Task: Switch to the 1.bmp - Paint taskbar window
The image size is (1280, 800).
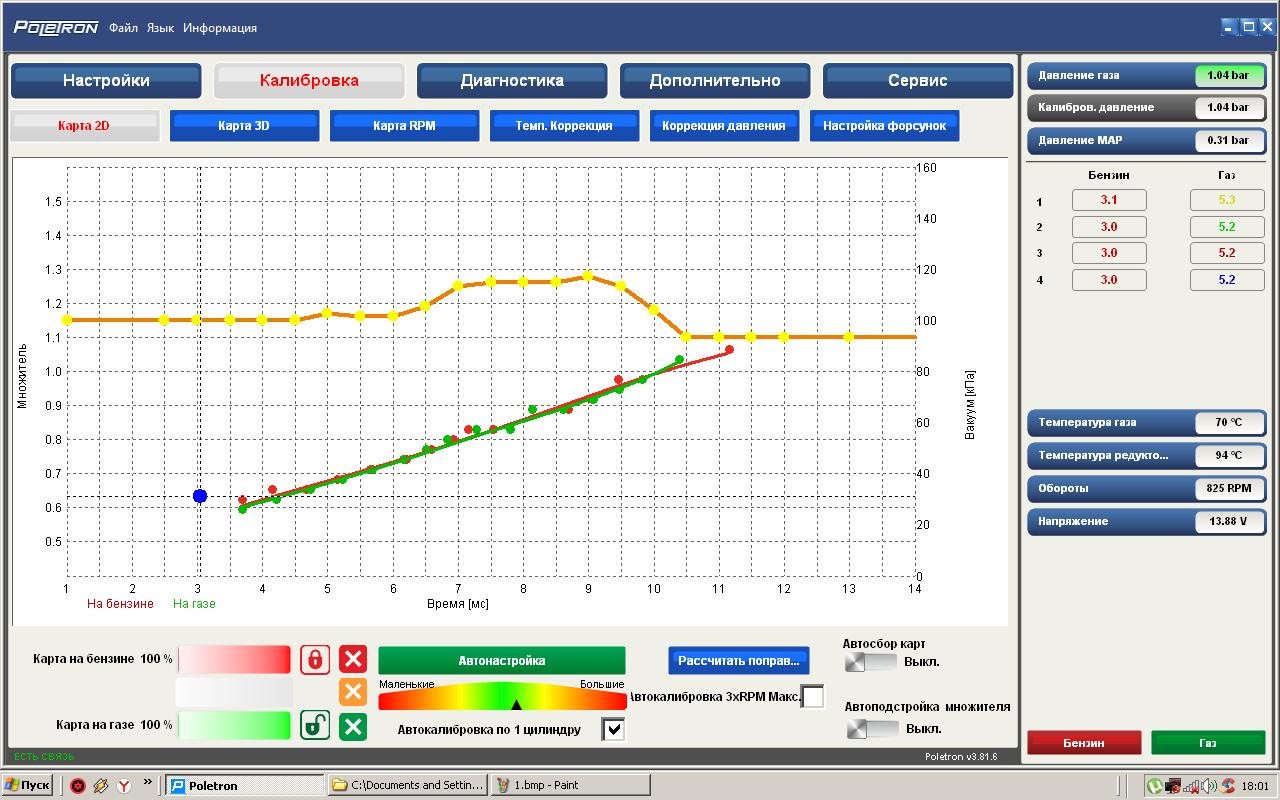Action: [x=570, y=785]
